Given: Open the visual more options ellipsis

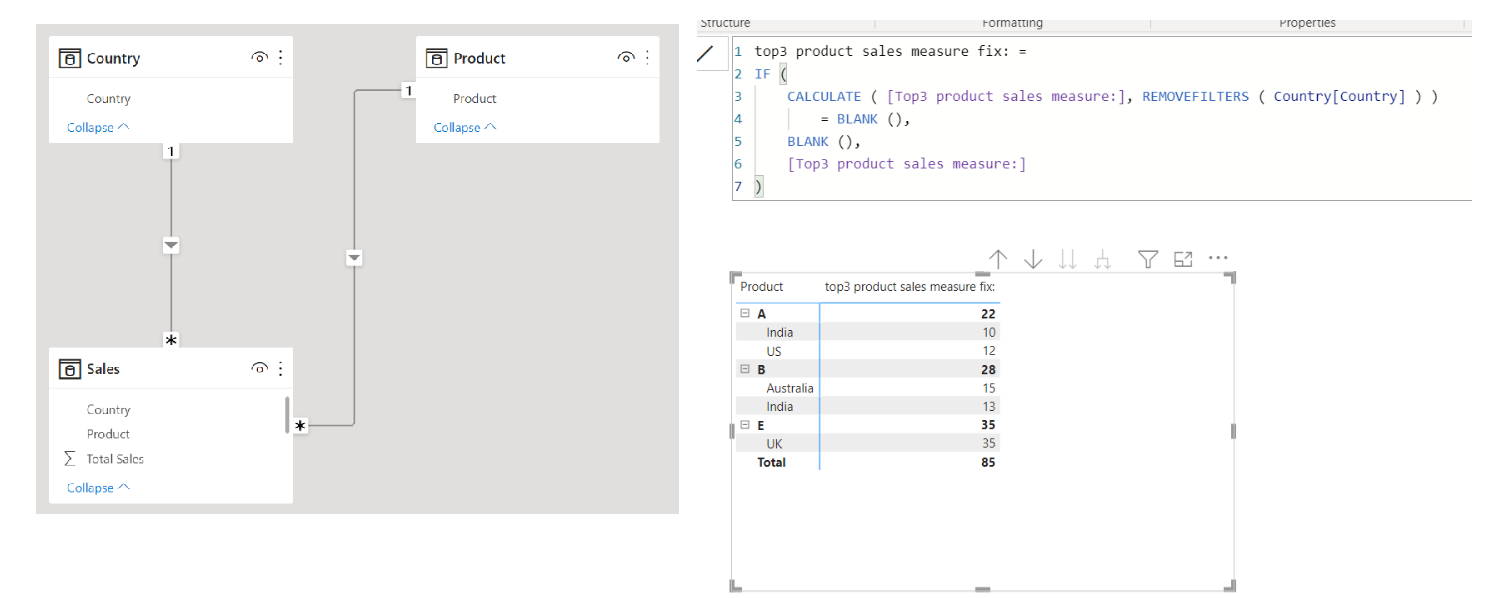Looking at the screenshot, I should click(1218, 258).
